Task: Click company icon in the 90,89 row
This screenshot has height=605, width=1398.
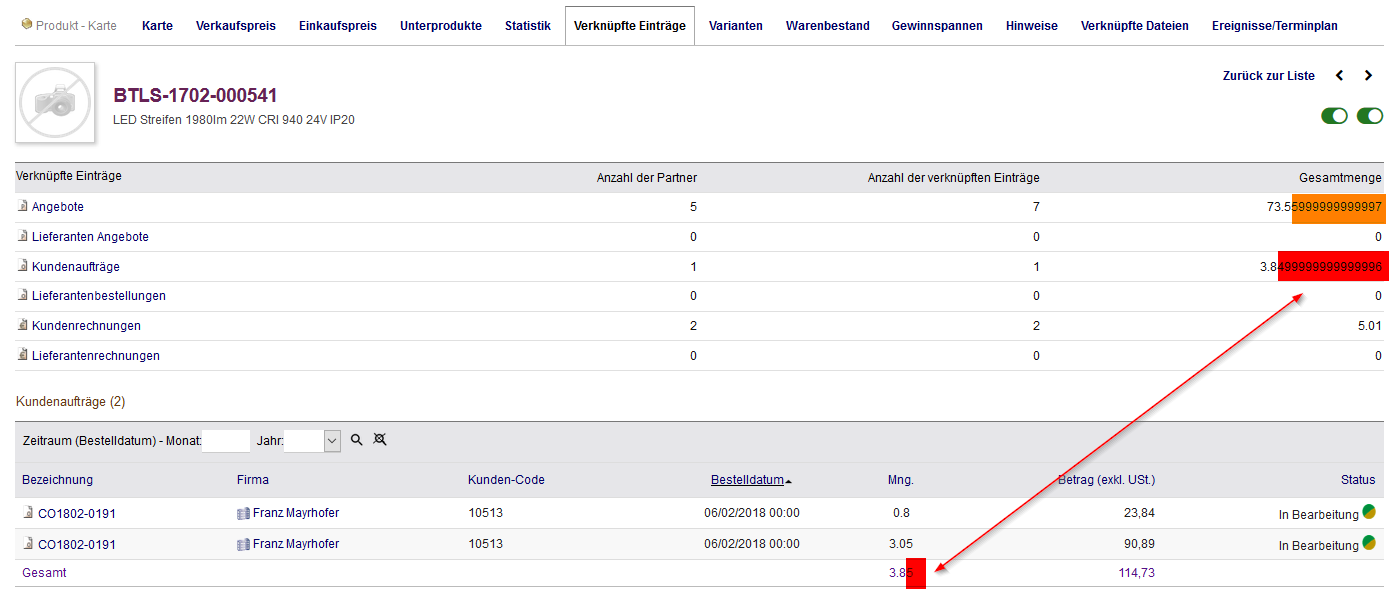Action: (243, 545)
